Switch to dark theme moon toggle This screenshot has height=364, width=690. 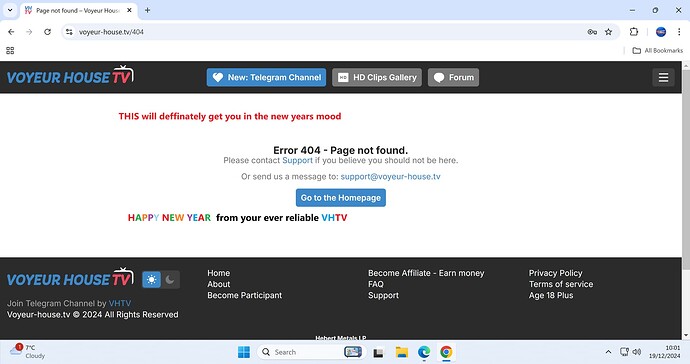coord(170,280)
